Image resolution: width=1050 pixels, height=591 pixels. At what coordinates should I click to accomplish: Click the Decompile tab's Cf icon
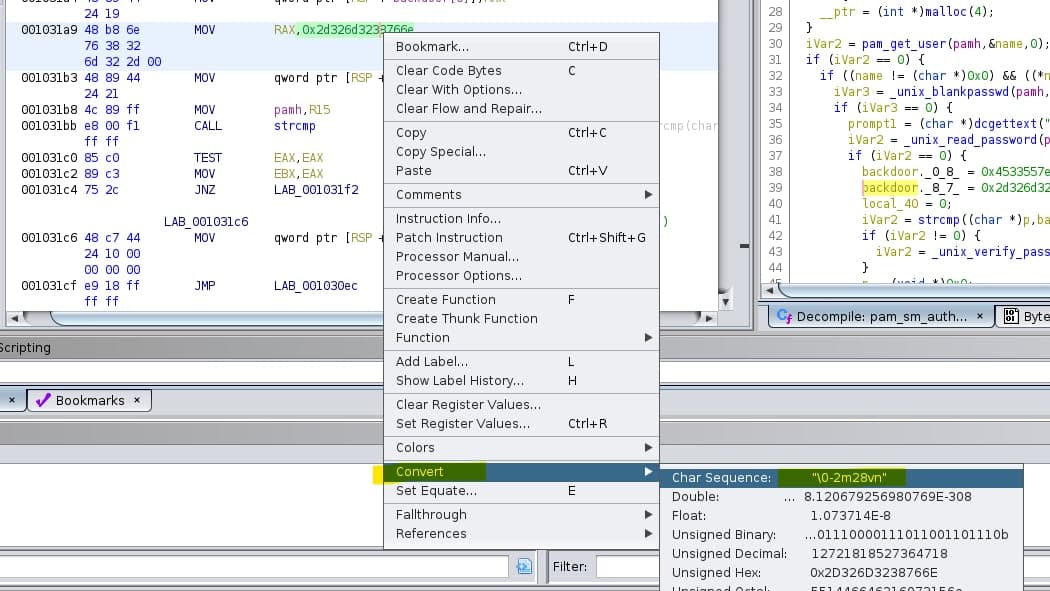(x=784, y=316)
